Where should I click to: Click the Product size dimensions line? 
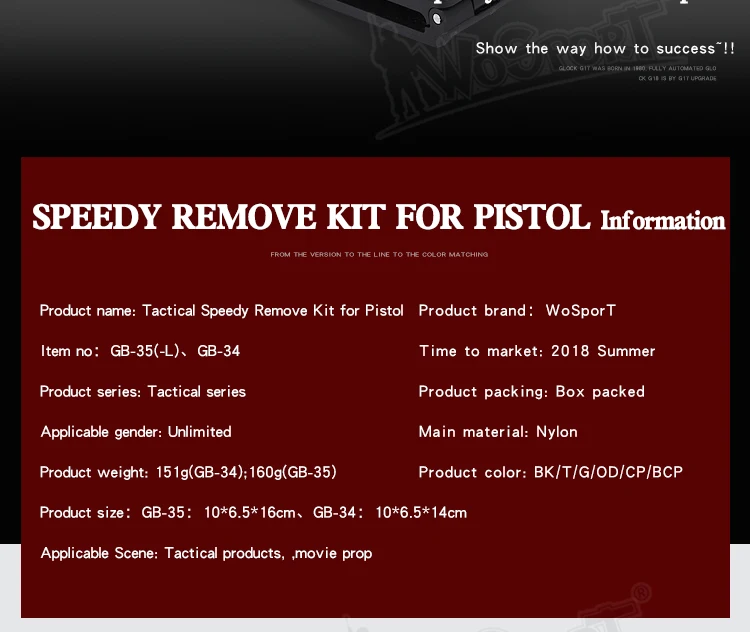253,513
